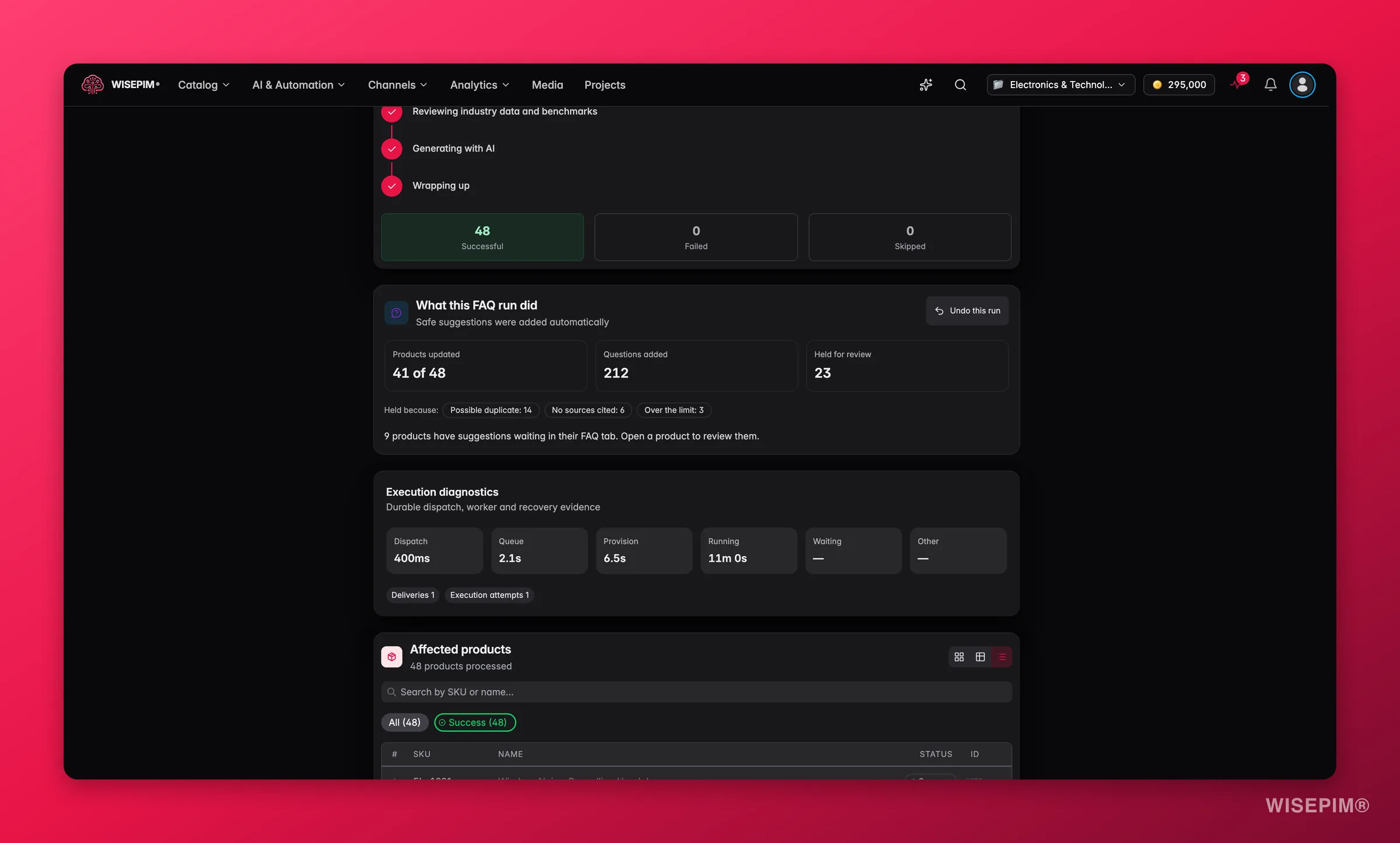The width and height of the screenshot is (1400, 843).
Task: Click the Wrapping up step checkmark
Action: coord(391,186)
